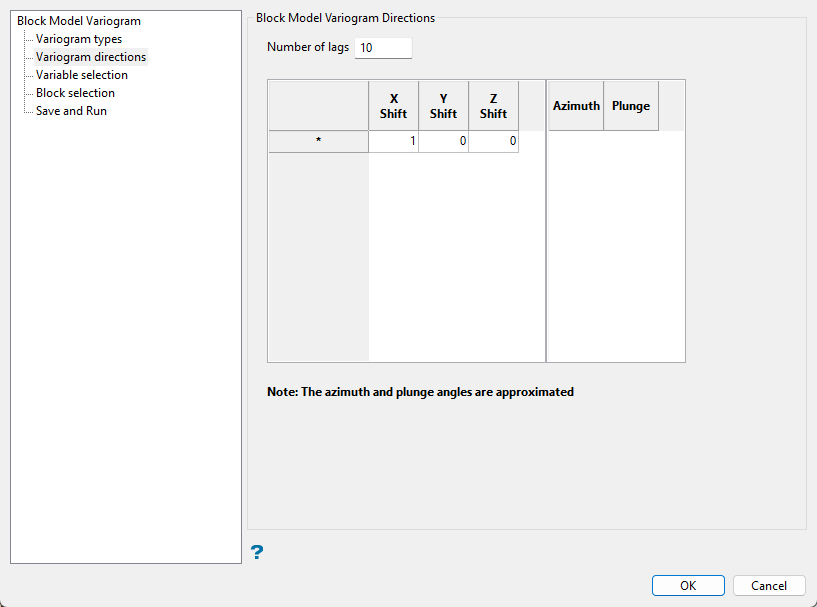Select the Y Shift cell in asterisk row
This screenshot has height=607, width=817.
443,141
